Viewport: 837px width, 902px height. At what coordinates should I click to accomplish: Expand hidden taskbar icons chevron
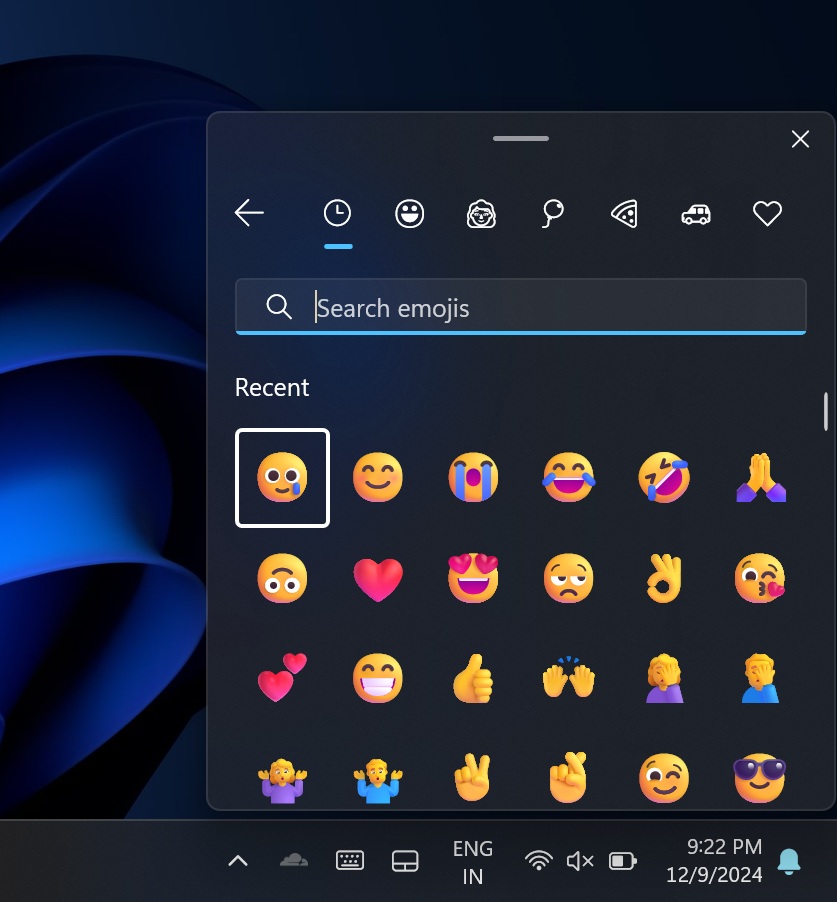(x=237, y=858)
